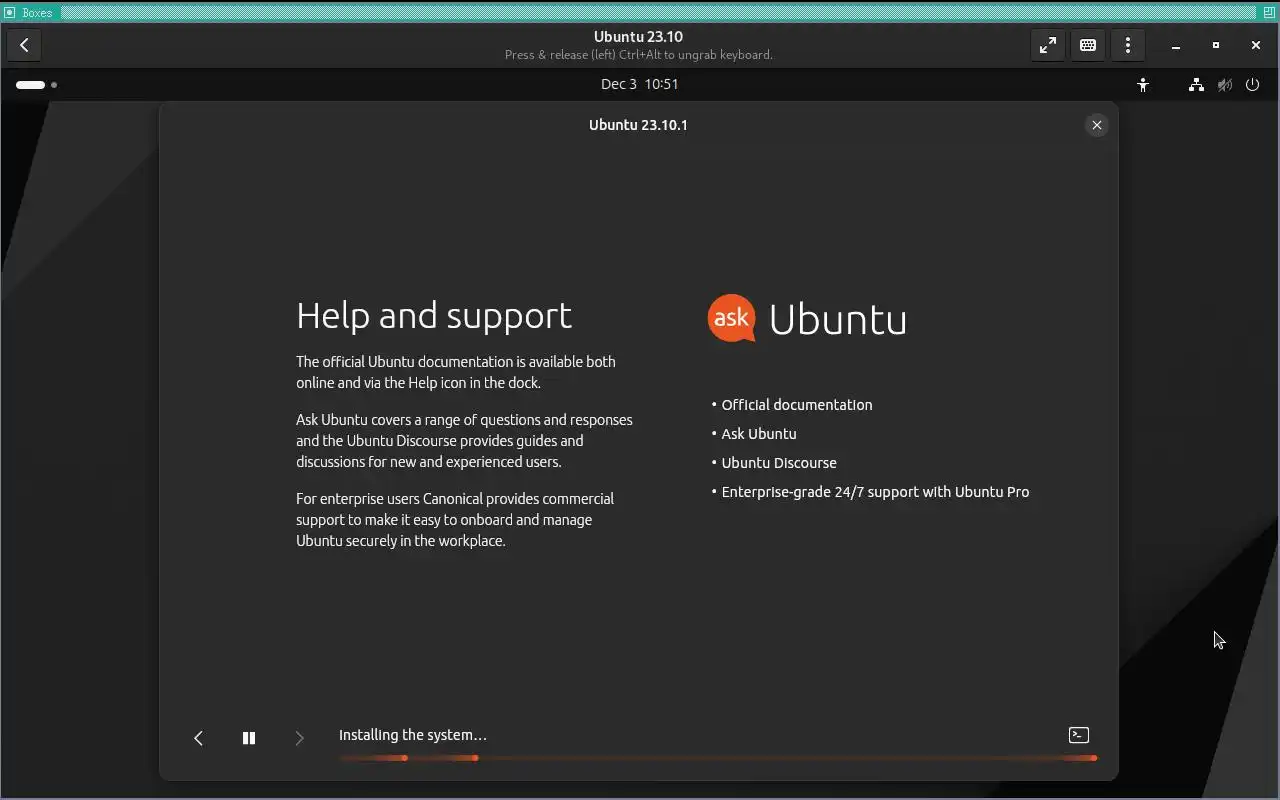Click the Boxes app icon in title bar
1280x800 pixels.
(10, 13)
